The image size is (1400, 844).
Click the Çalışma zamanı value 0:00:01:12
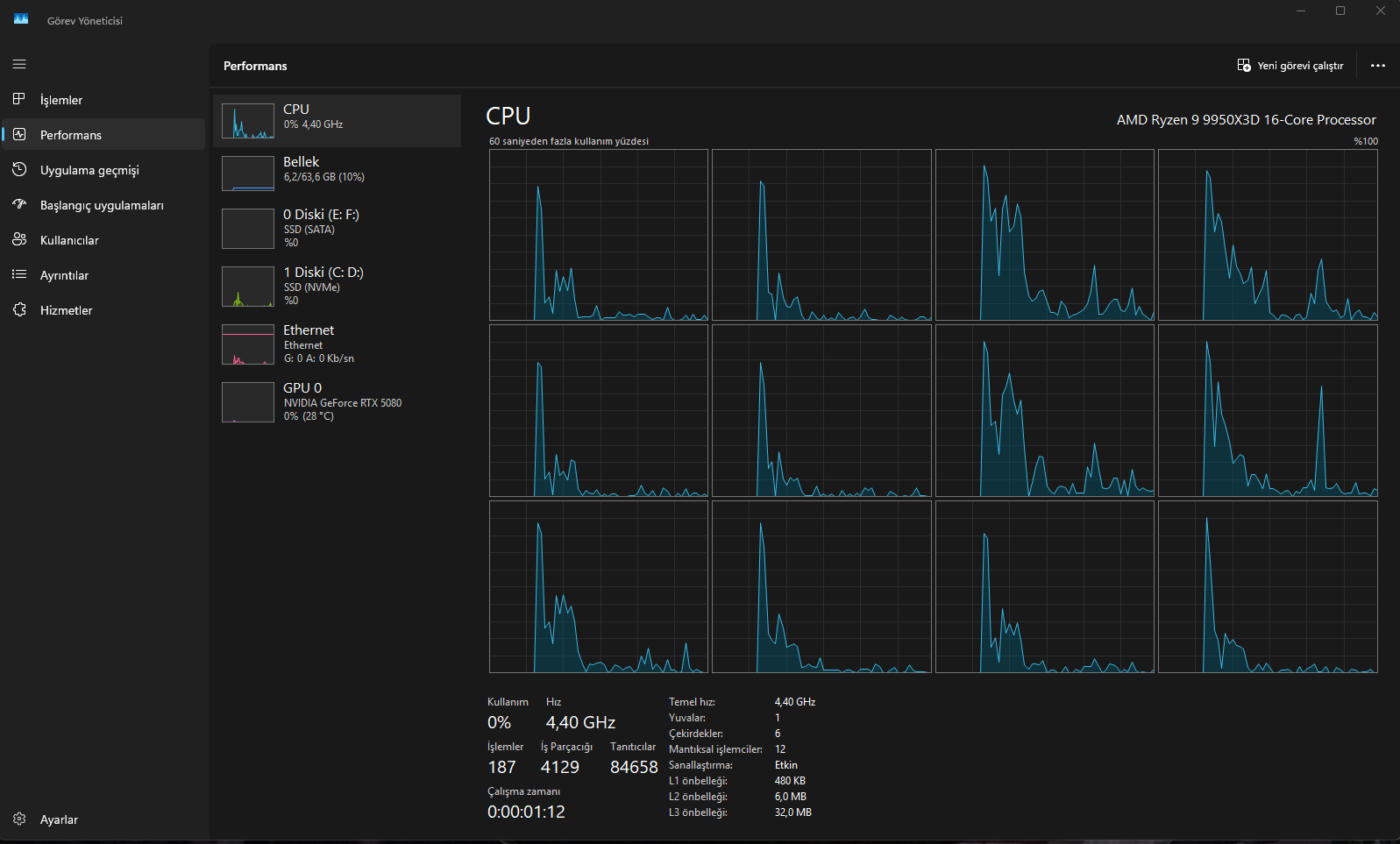coord(526,812)
